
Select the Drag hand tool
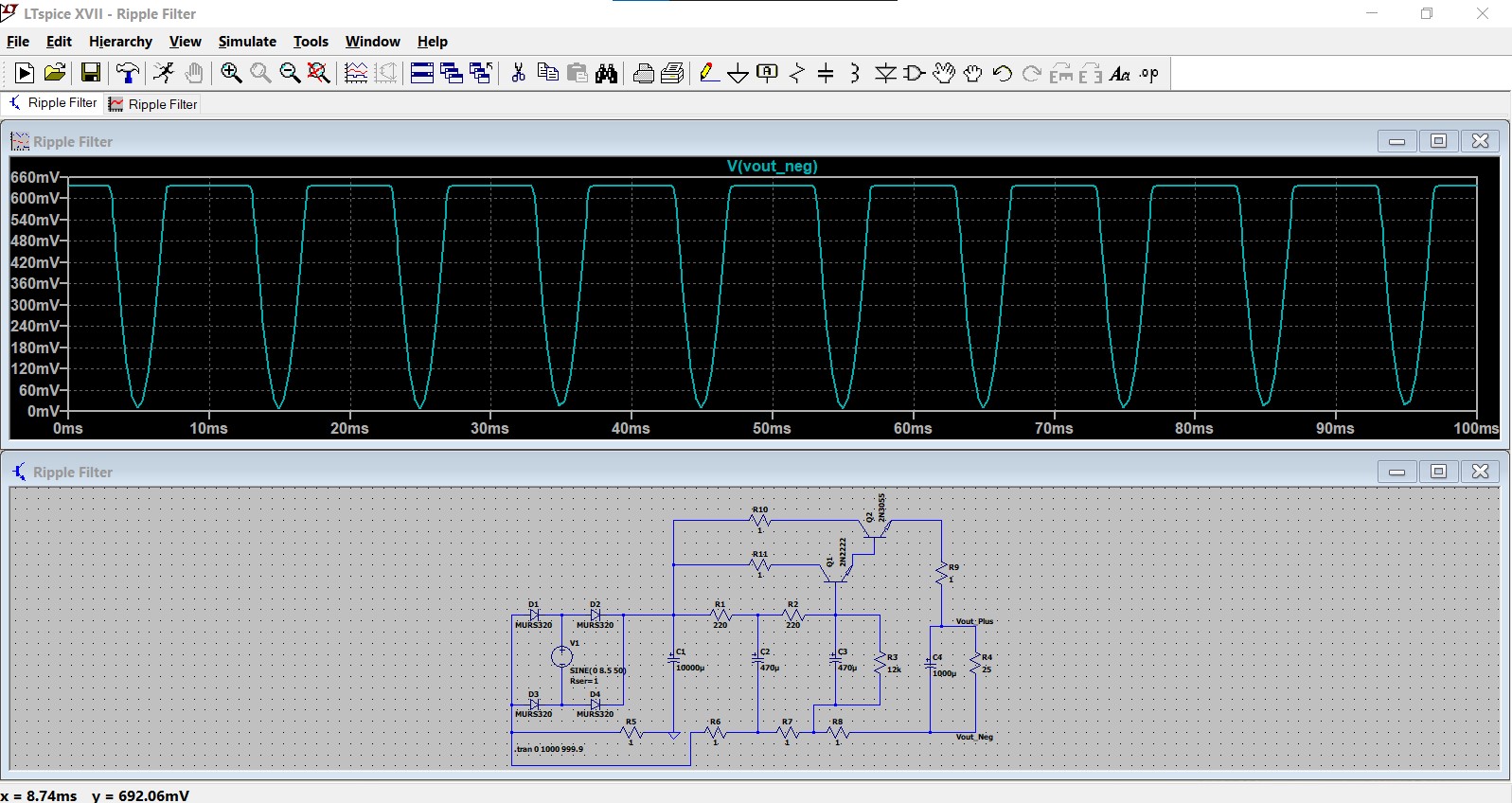(x=973, y=73)
